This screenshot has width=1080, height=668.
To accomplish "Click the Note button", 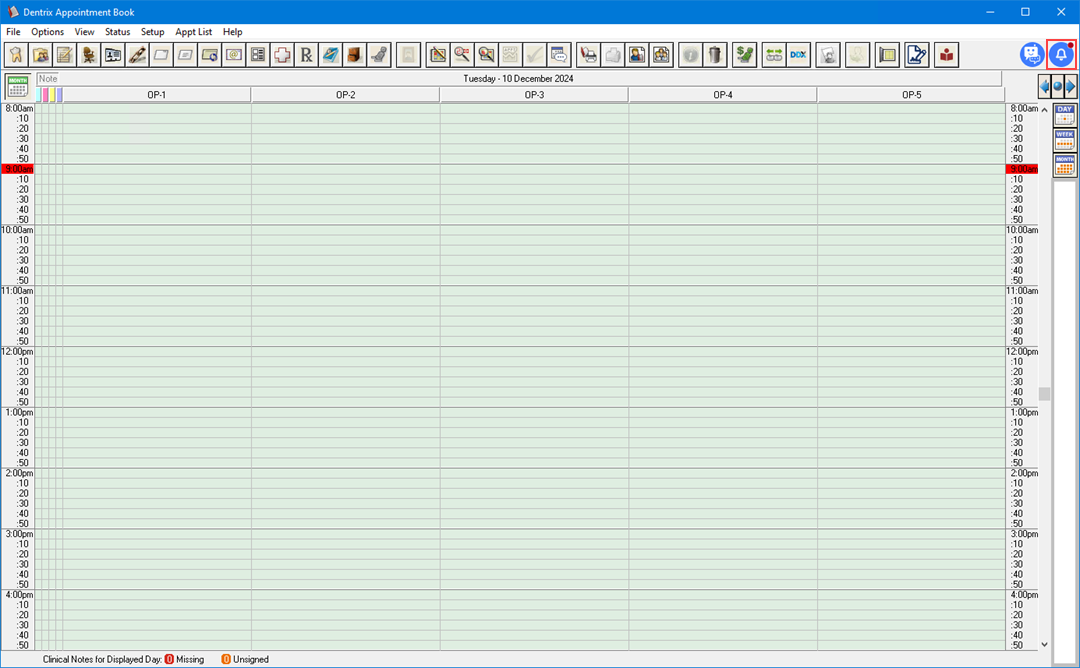I will coord(48,78).
